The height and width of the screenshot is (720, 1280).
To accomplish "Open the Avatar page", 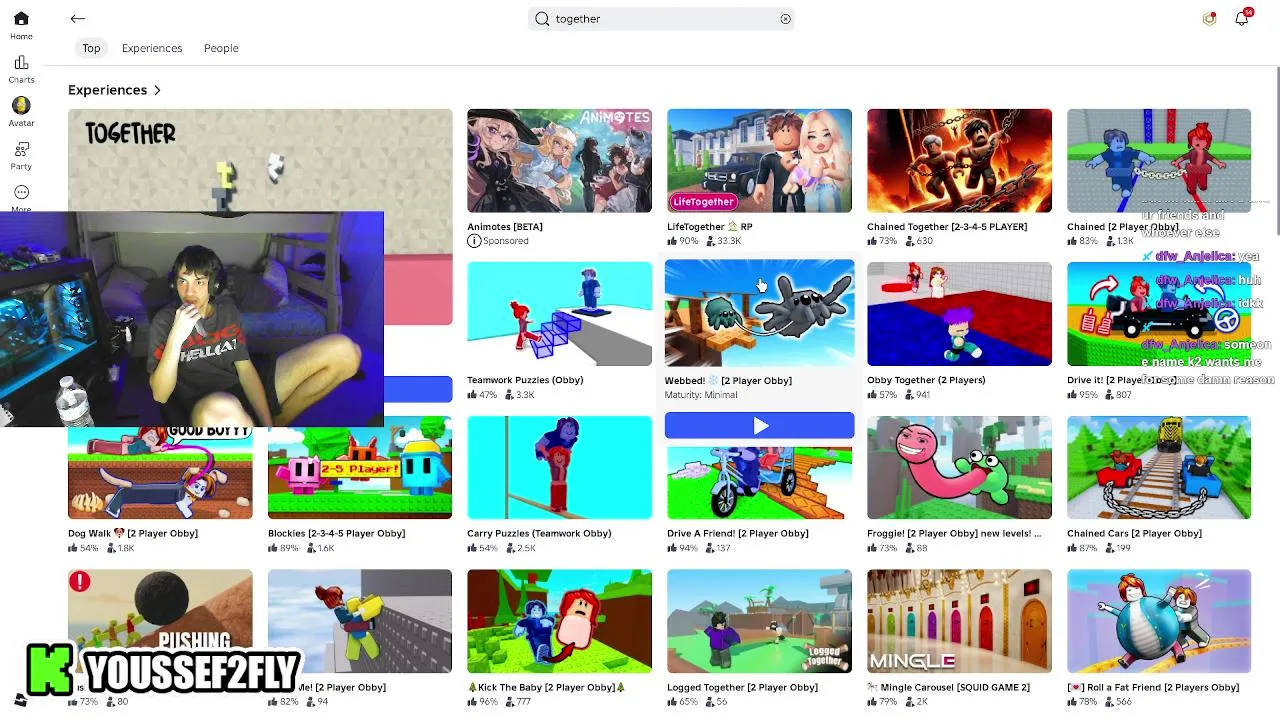I will click(x=21, y=113).
